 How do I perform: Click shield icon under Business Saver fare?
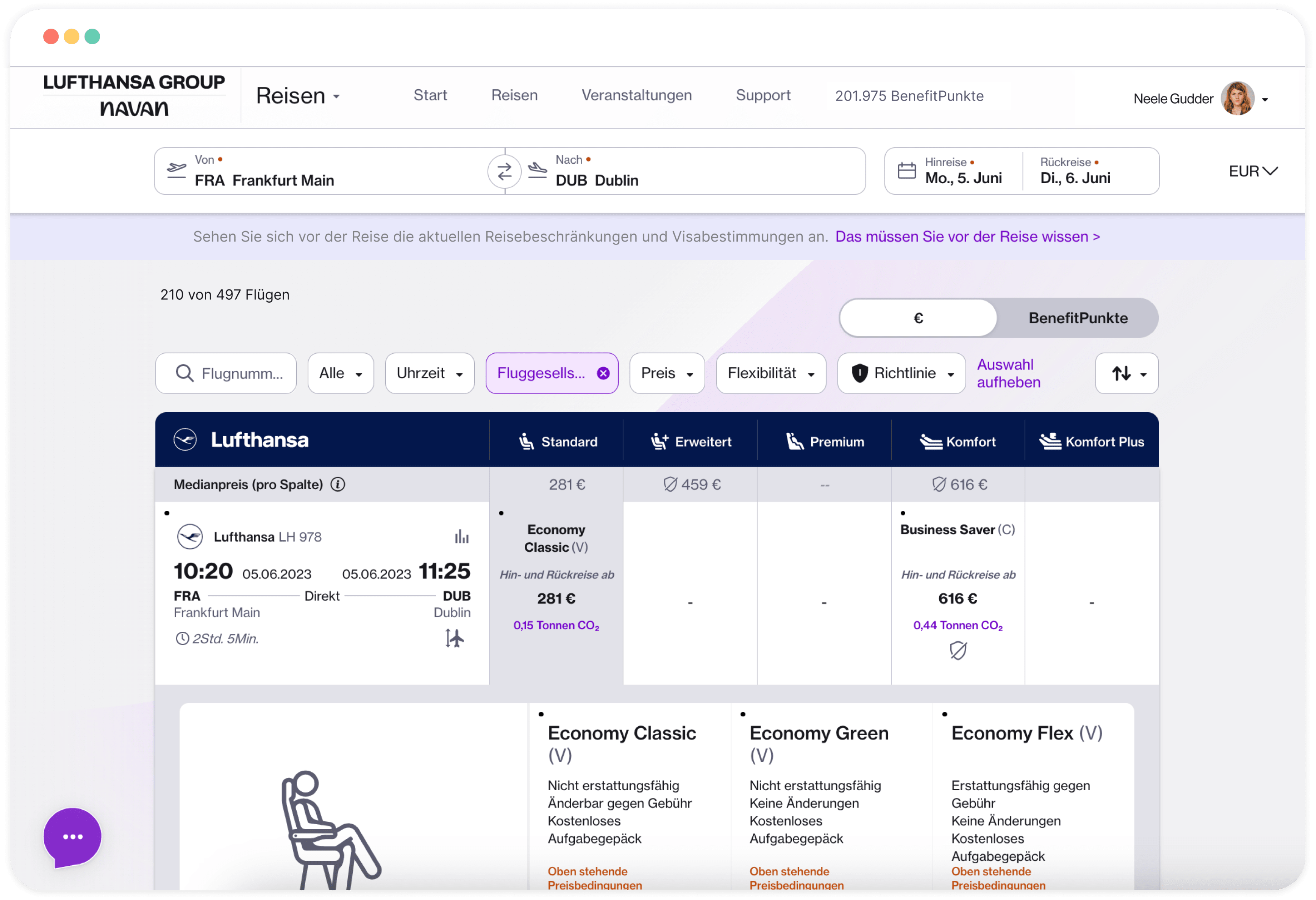pos(958,650)
